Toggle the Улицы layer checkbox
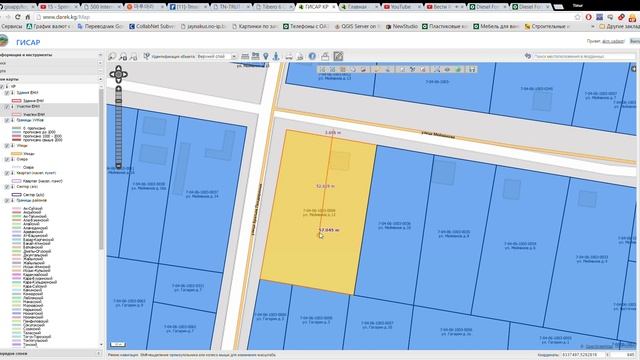The height and width of the screenshot is (360, 640). pos(7,146)
